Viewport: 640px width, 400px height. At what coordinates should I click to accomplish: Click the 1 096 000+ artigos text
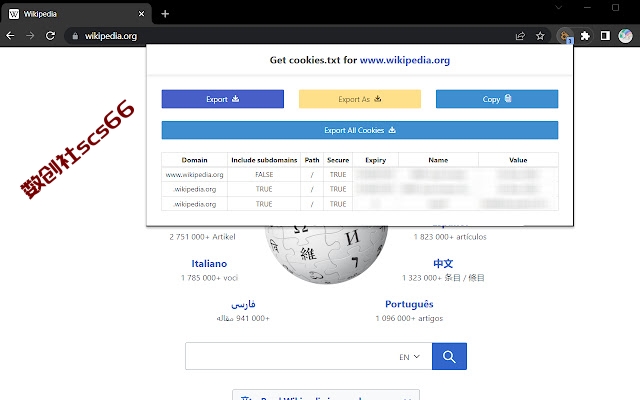pyautogui.click(x=409, y=318)
